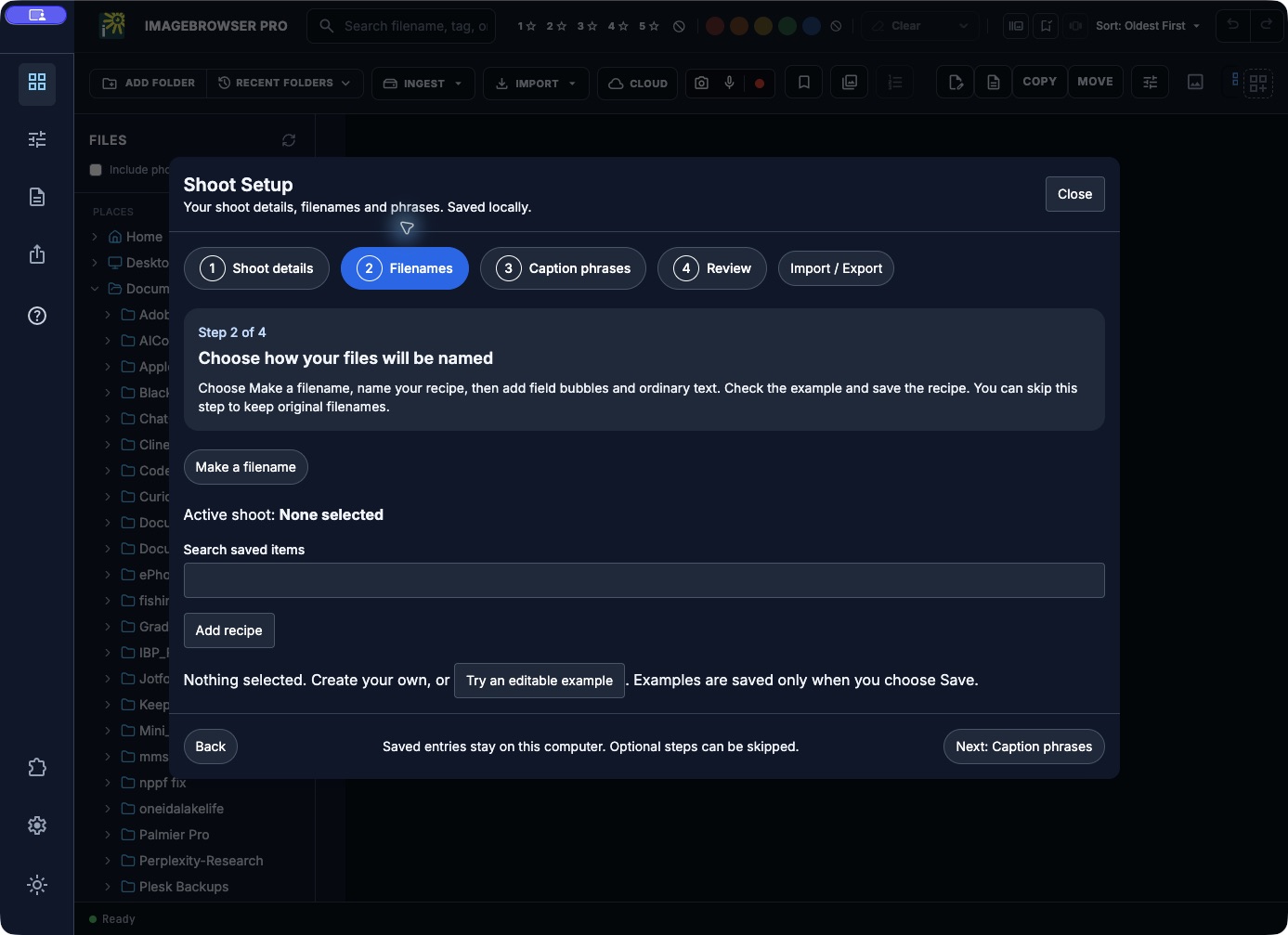This screenshot has height=935, width=1288.
Task: Click Try an editable example
Action: tap(540, 681)
